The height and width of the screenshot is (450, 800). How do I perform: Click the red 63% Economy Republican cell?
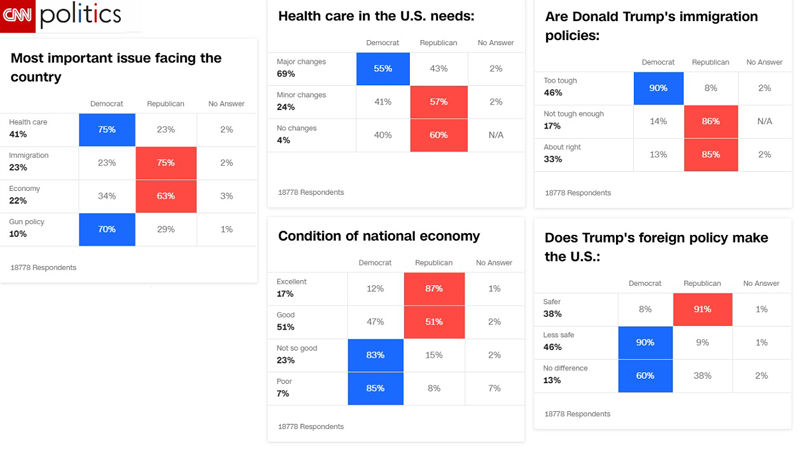pos(165,198)
